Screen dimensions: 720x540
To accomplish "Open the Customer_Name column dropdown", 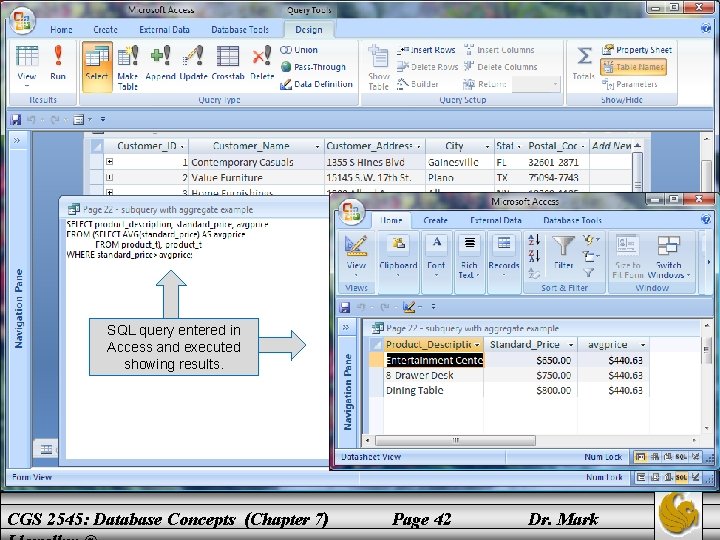I will (317, 146).
